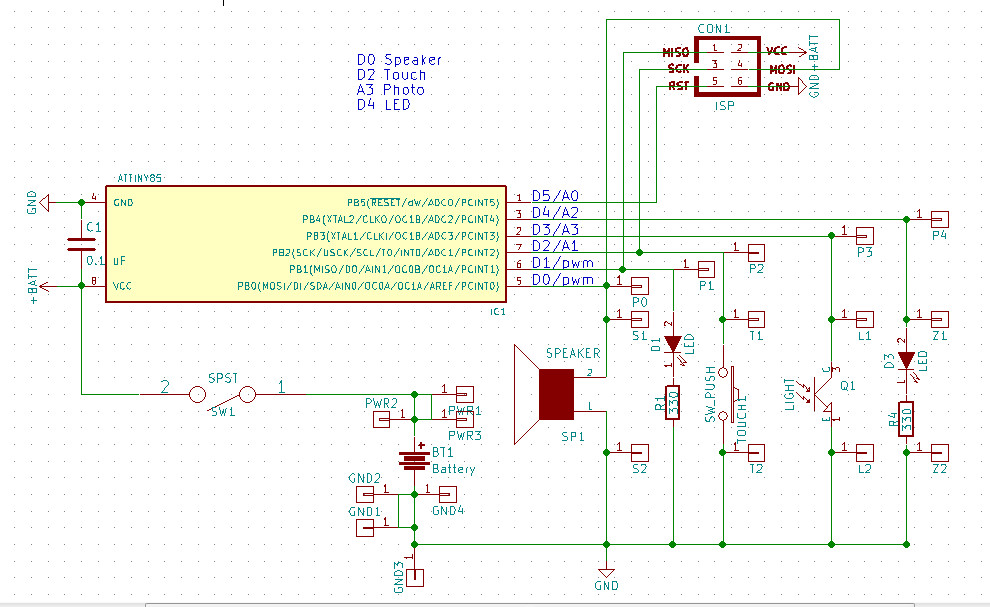Click the PWR1 power pad

point(465,394)
